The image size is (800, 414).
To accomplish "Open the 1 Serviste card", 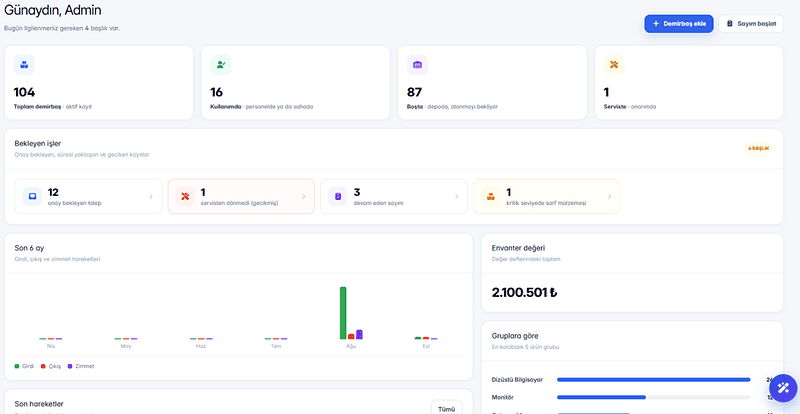I will click(x=689, y=83).
